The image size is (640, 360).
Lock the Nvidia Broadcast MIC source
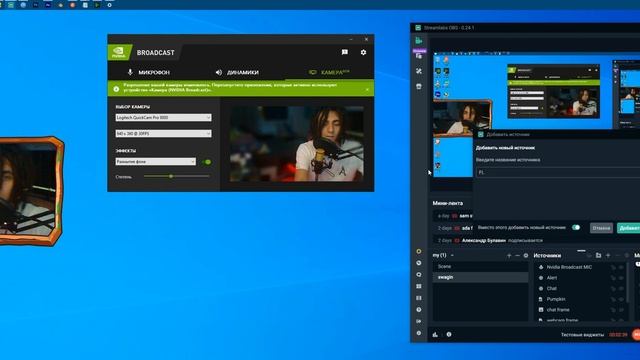613,267
